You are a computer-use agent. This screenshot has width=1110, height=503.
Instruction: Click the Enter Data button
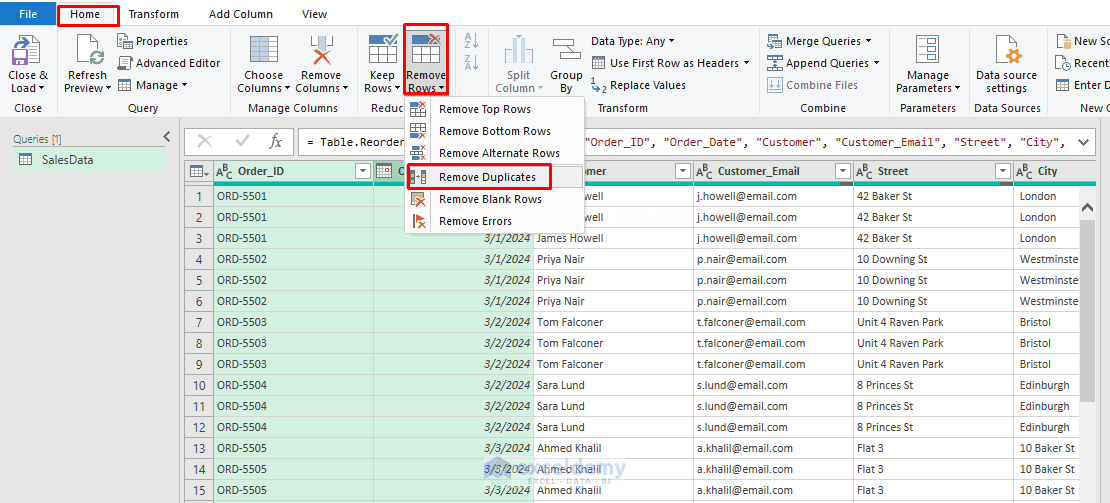tap(1082, 85)
